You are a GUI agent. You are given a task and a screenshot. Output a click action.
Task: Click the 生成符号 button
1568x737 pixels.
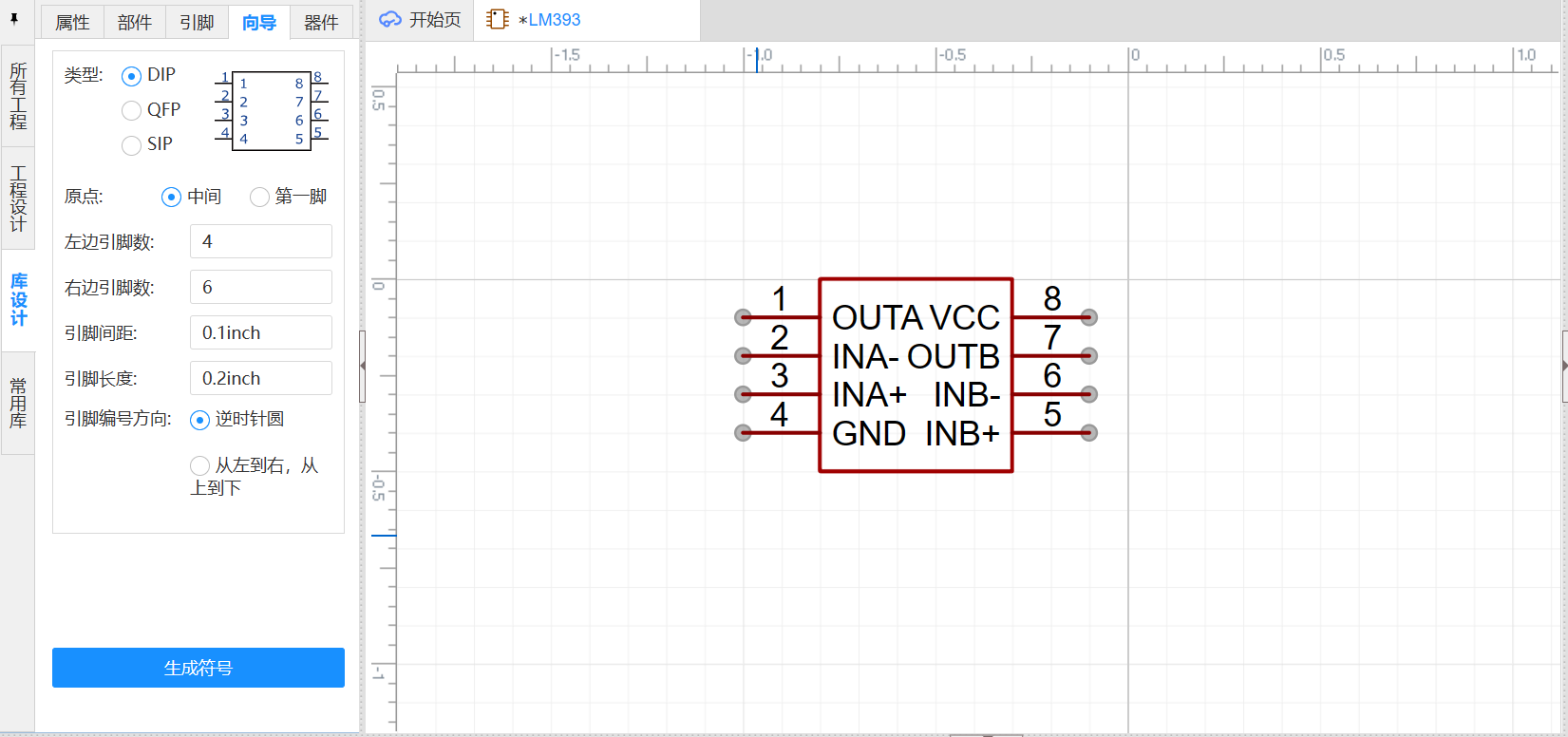[x=198, y=668]
